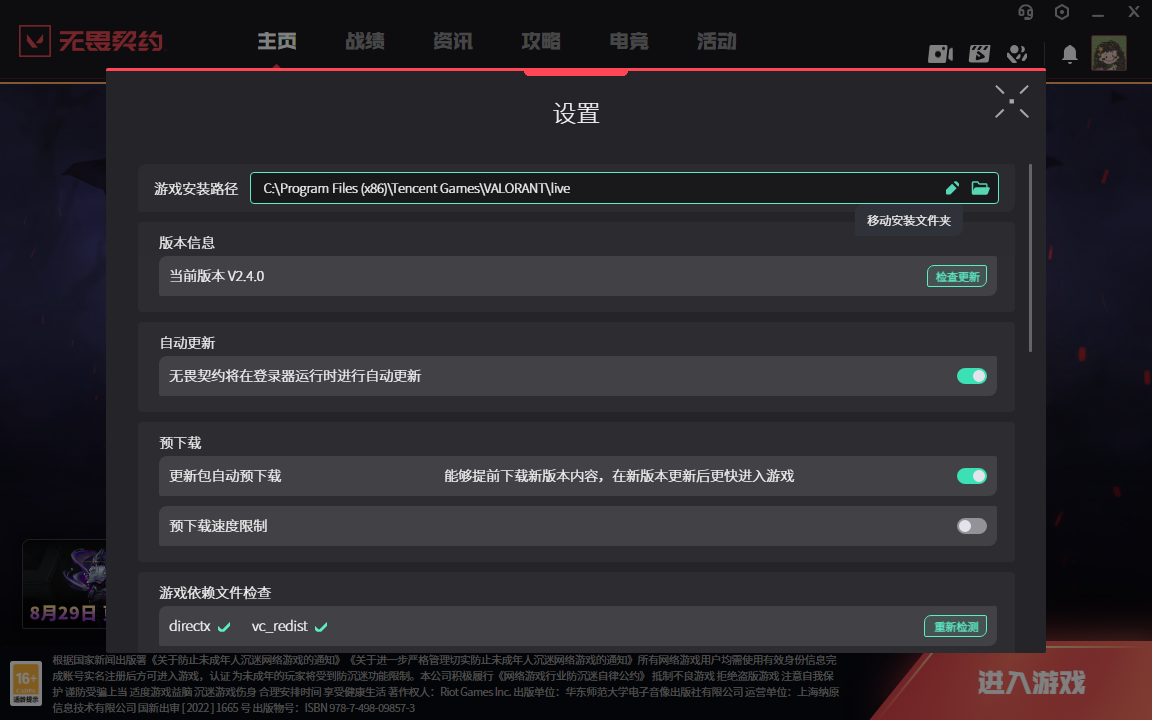Viewport: 1152px width, 720px height.
Task: Click the 16+ age rating badge
Action: pyautogui.click(x=26, y=683)
